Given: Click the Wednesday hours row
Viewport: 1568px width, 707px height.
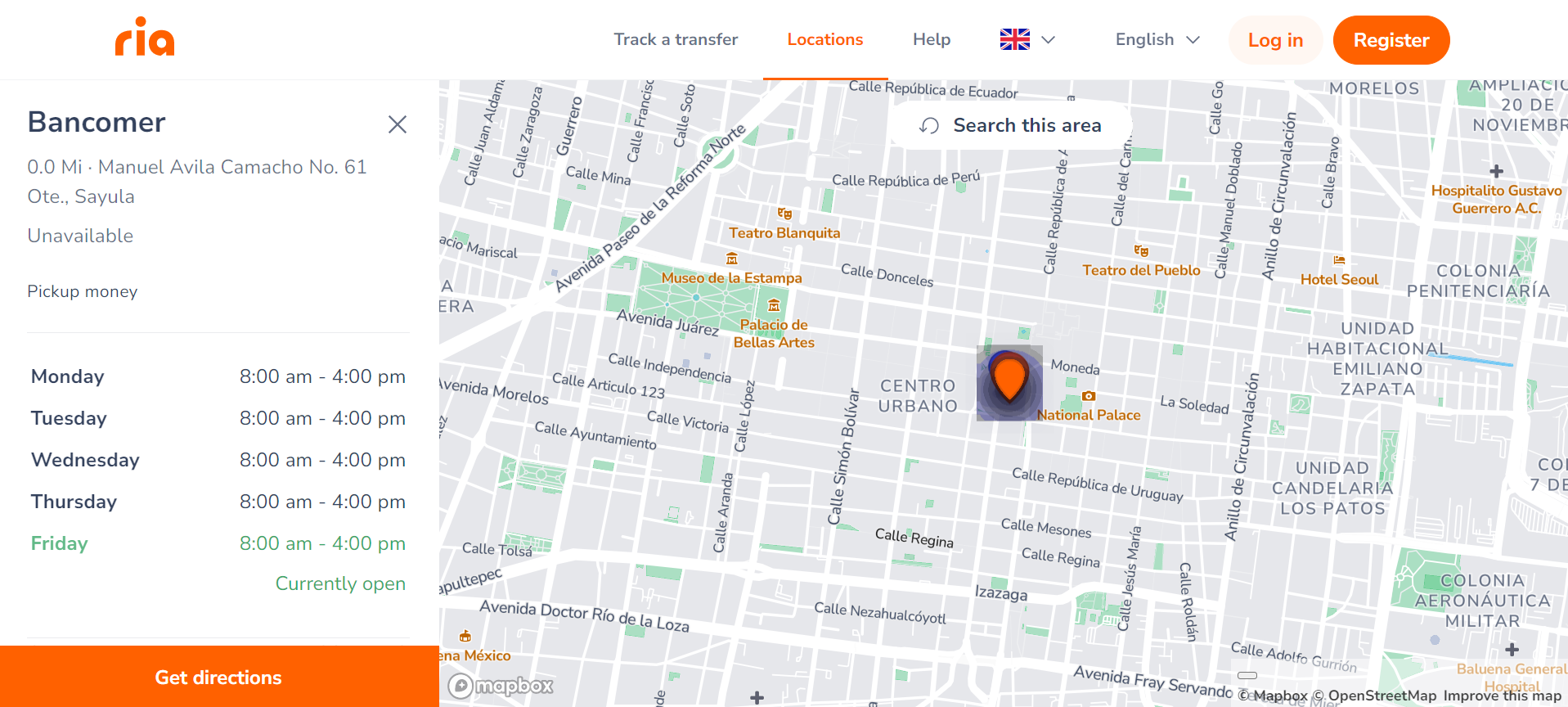Looking at the screenshot, I should [x=218, y=460].
